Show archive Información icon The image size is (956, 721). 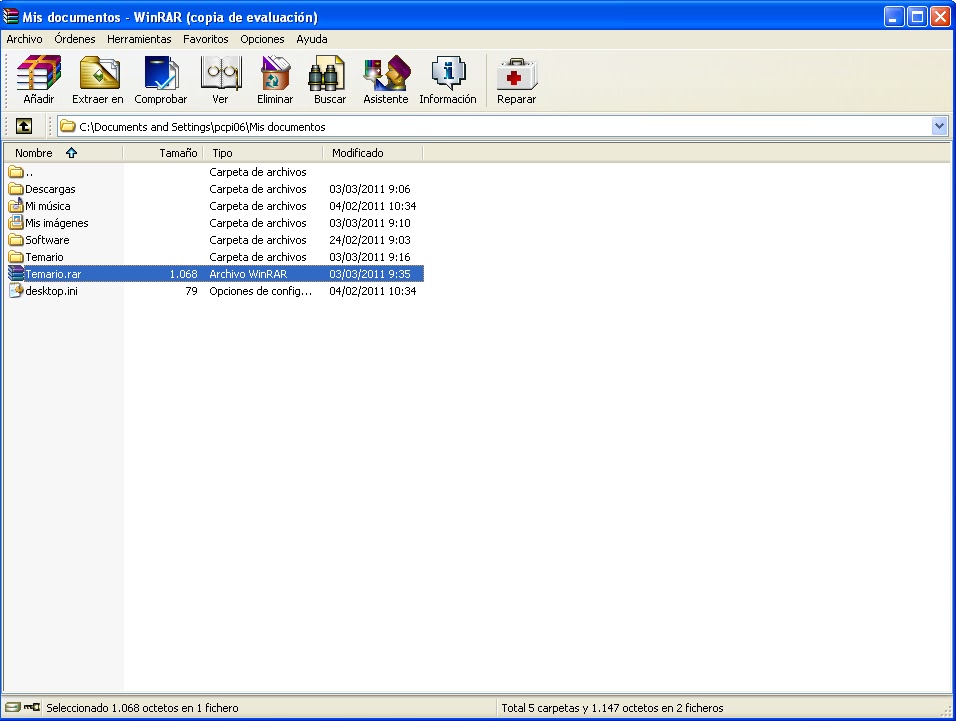point(448,73)
